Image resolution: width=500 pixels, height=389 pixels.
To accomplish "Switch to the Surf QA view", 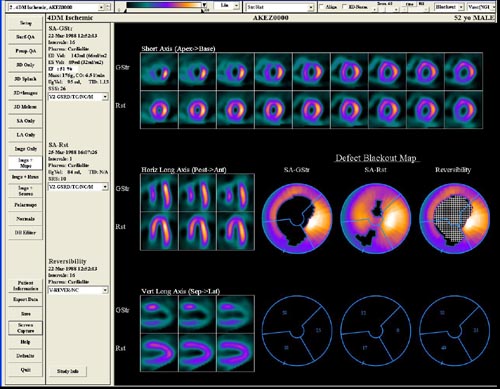I will [x=26, y=37].
